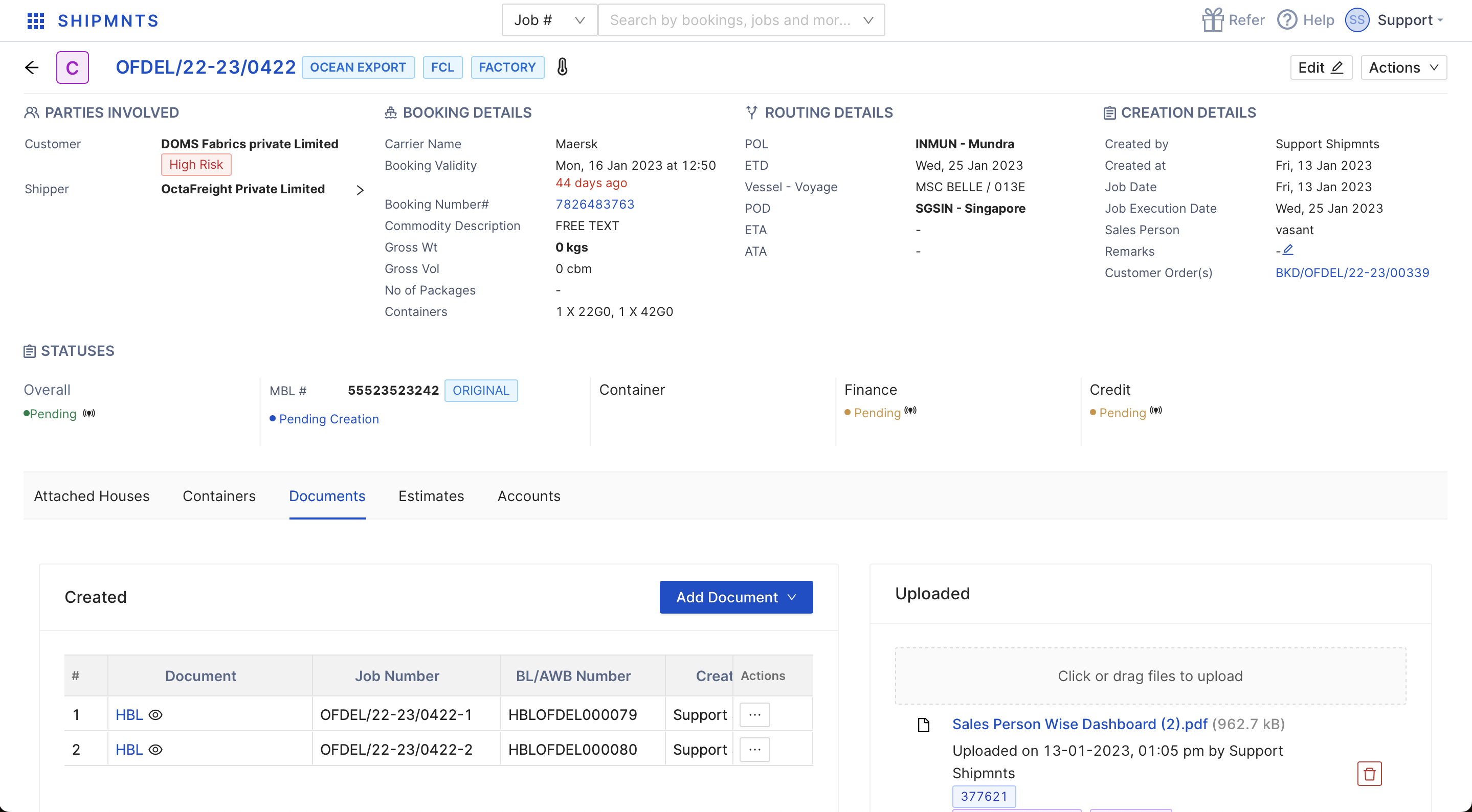This screenshot has width=1472, height=812.
Task: Click the Help question mark icon
Action: (1287, 20)
